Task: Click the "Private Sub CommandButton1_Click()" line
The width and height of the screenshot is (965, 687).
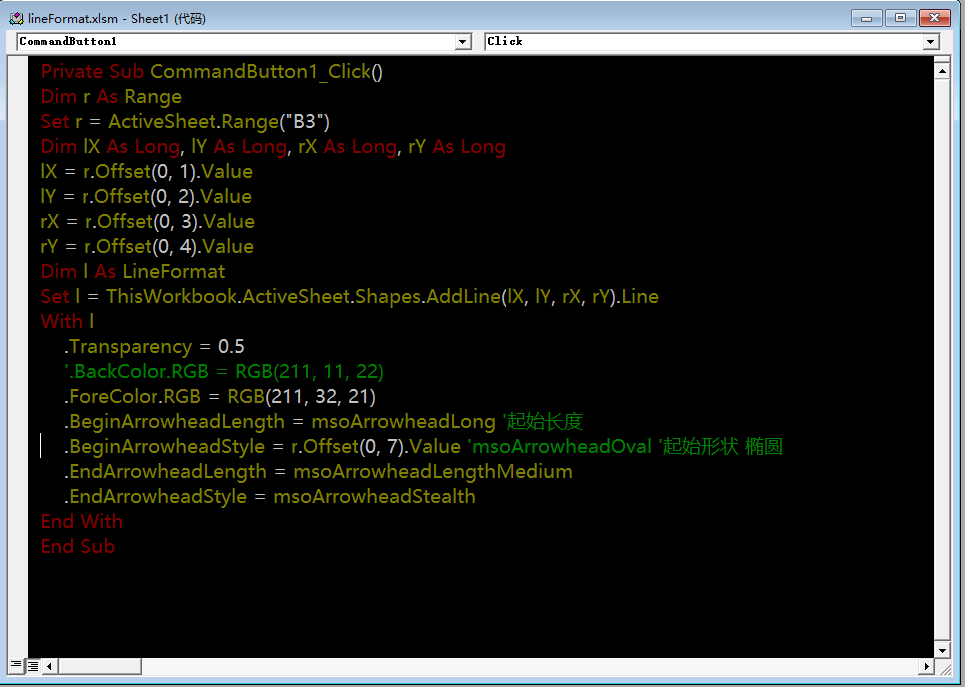Action: point(212,71)
